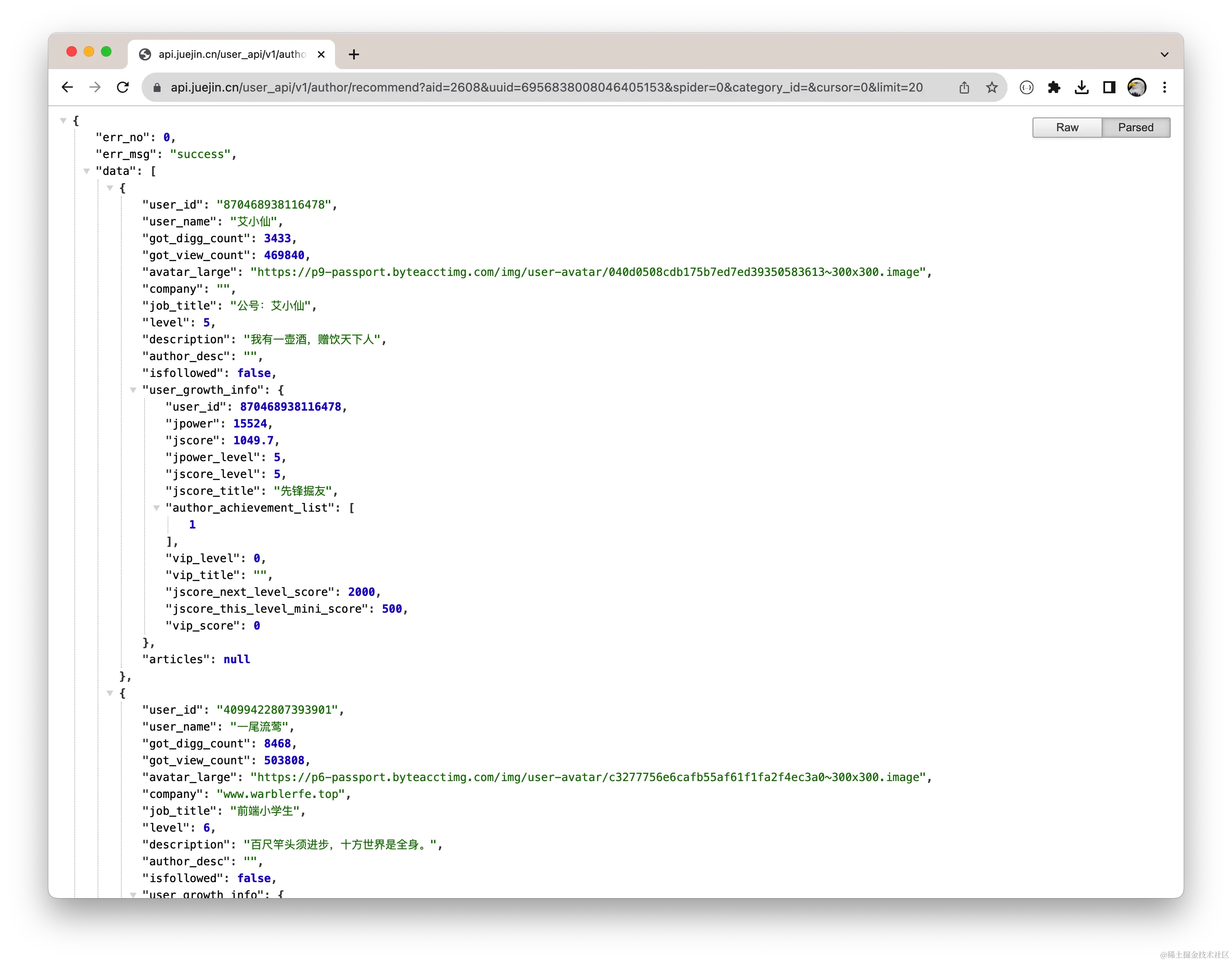Open the downloads icon in toolbar
Screen dimensions: 1232x962
coord(1081,88)
